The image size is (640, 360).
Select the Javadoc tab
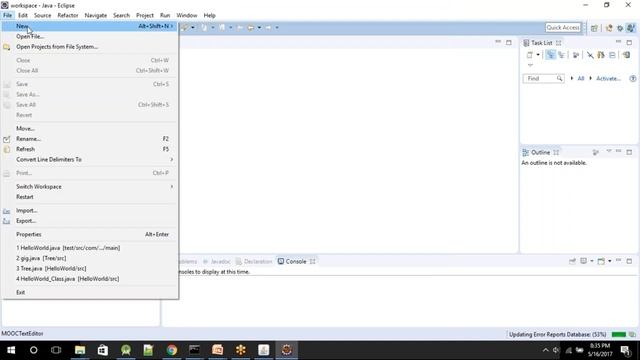click(x=217, y=262)
